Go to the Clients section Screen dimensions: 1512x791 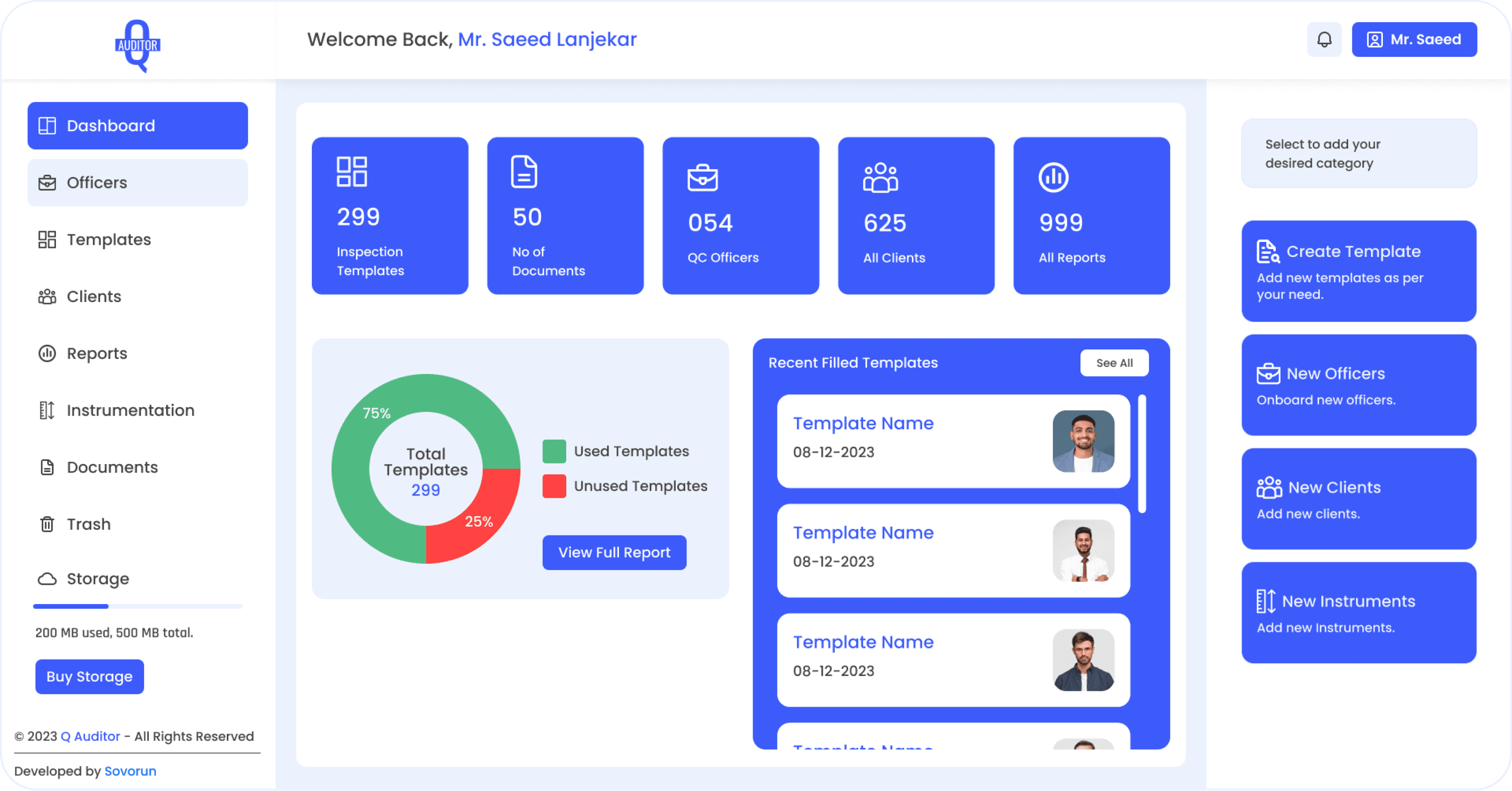(137, 296)
